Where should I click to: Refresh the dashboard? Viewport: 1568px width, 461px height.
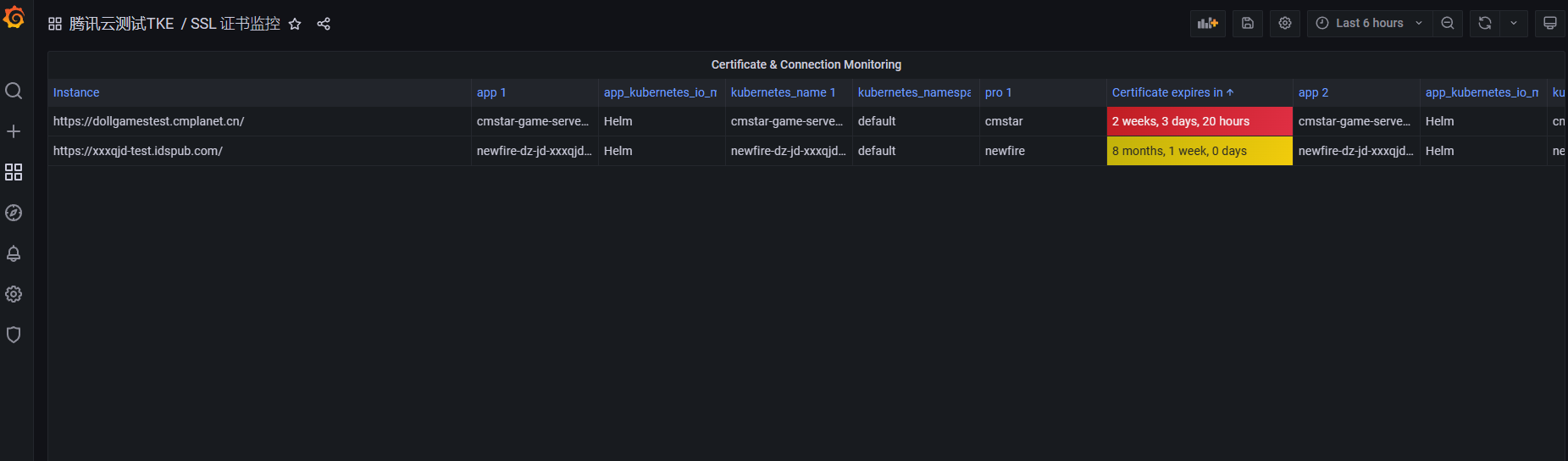coord(1485,24)
